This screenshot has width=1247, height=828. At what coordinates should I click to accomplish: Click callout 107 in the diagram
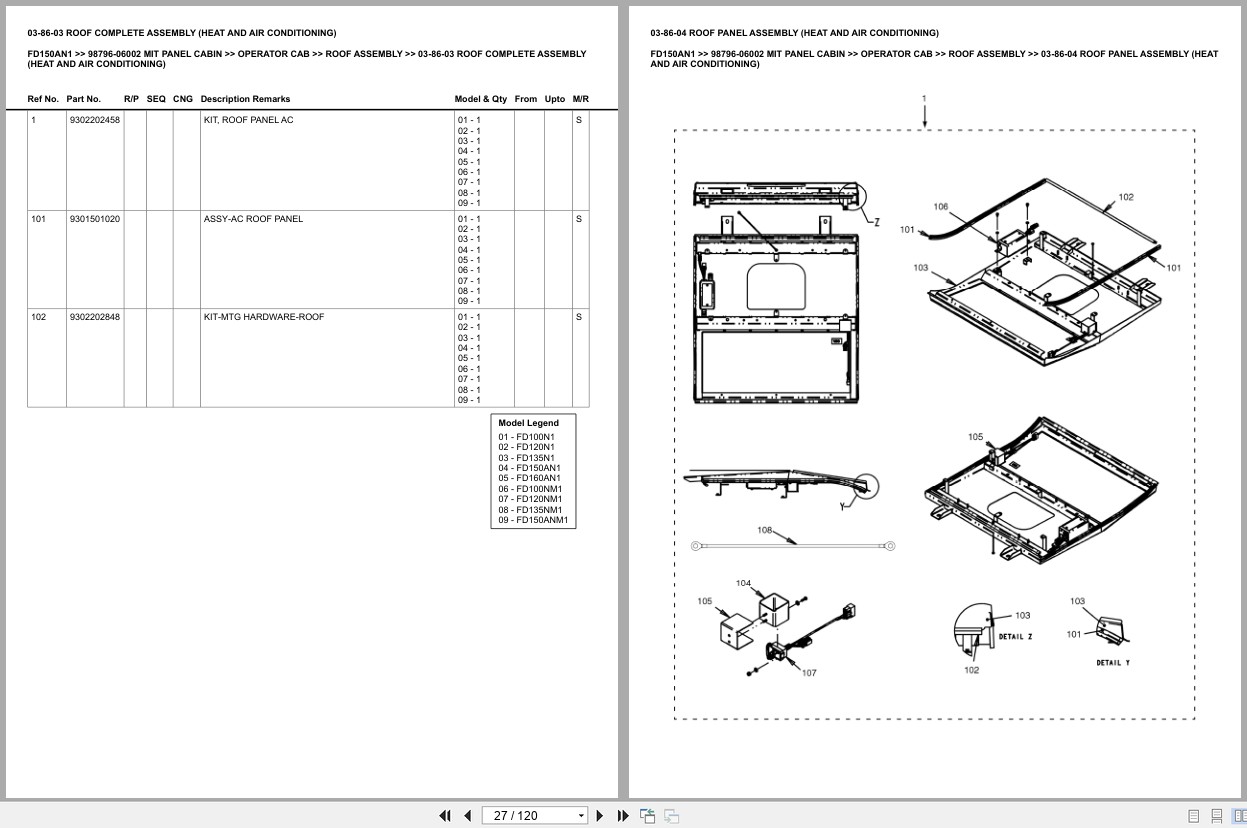pos(809,673)
